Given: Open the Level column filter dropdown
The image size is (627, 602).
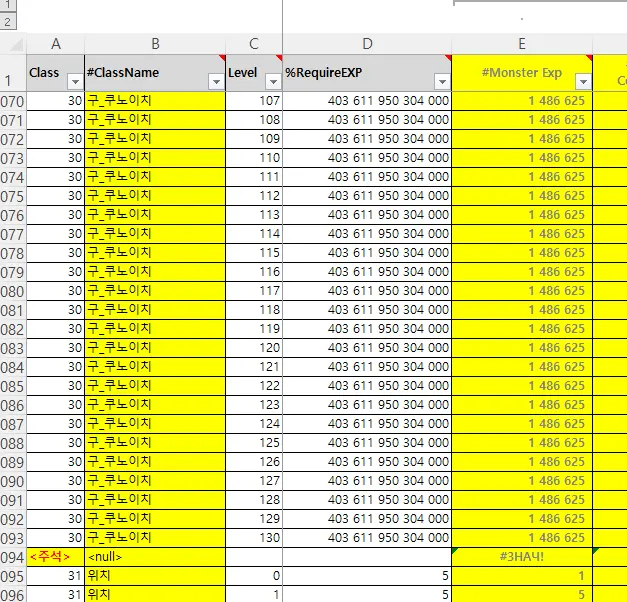Looking at the screenshot, I should click(273, 82).
